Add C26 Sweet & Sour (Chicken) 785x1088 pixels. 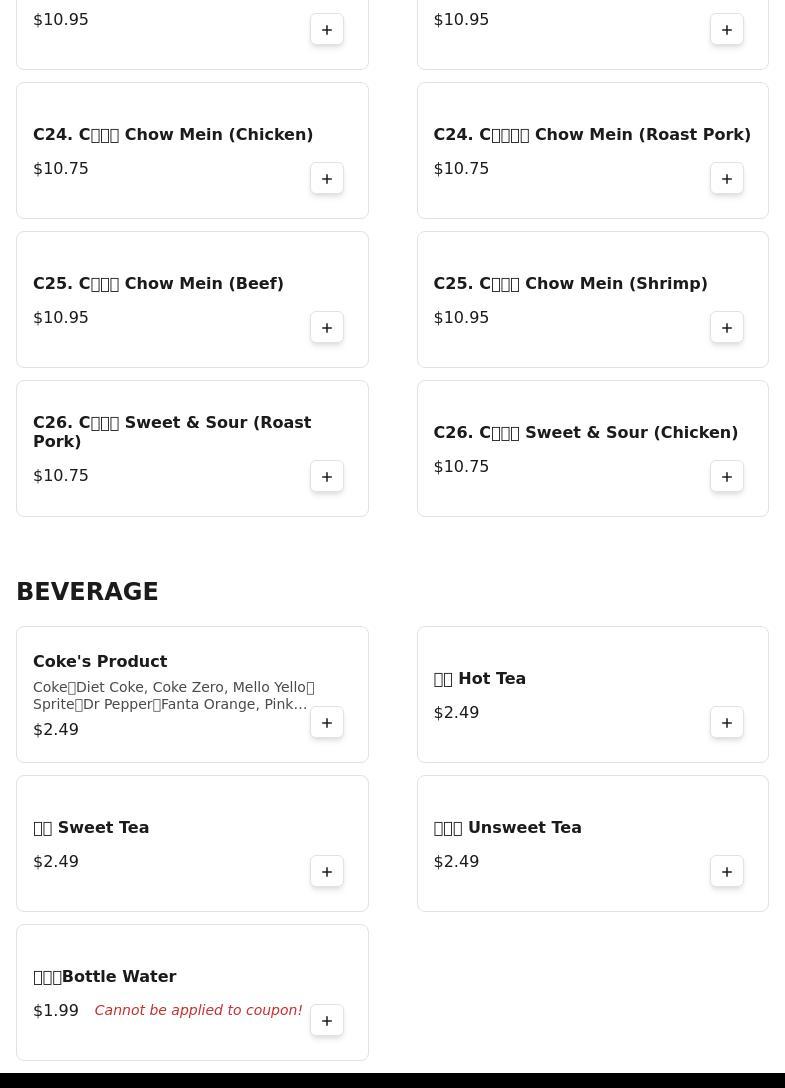point(727,477)
